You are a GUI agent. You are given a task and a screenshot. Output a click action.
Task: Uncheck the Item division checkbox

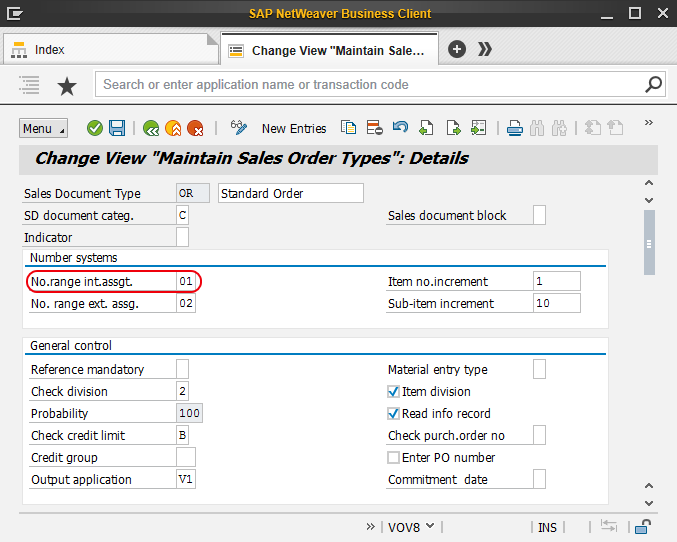point(393,392)
